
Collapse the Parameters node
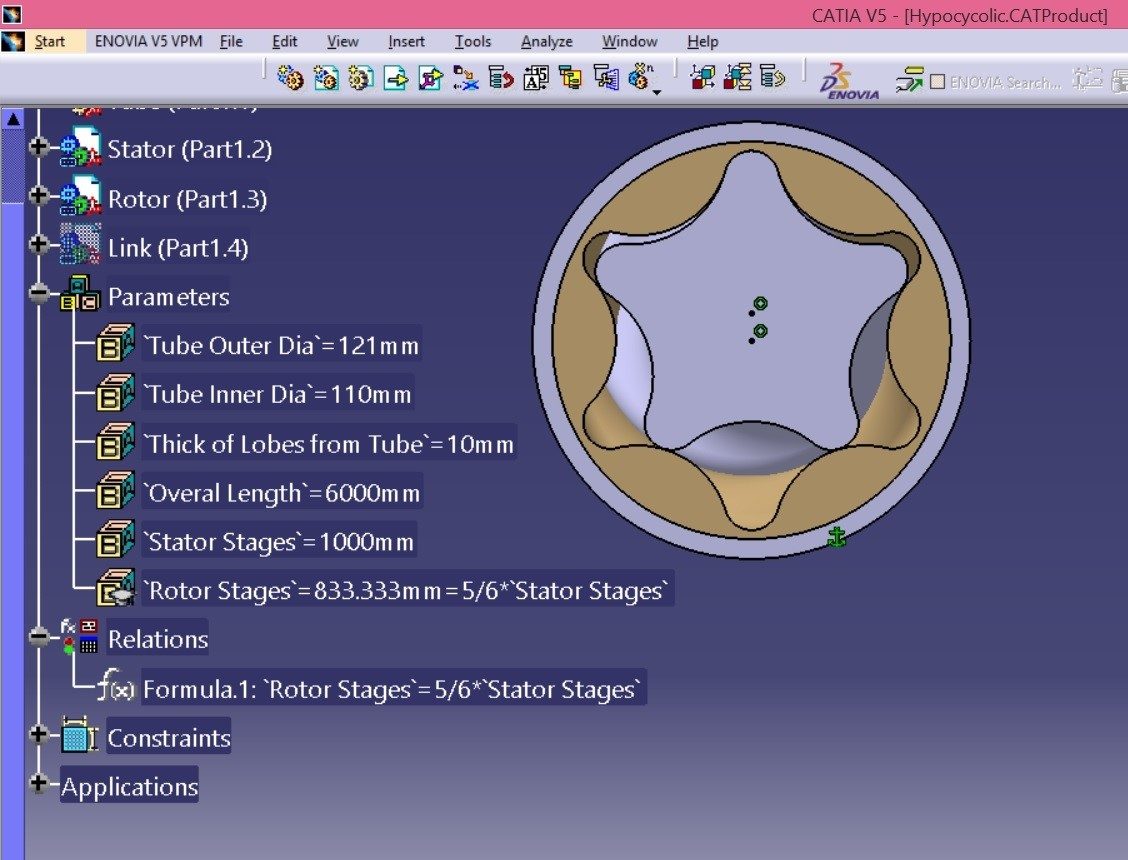click(39, 294)
